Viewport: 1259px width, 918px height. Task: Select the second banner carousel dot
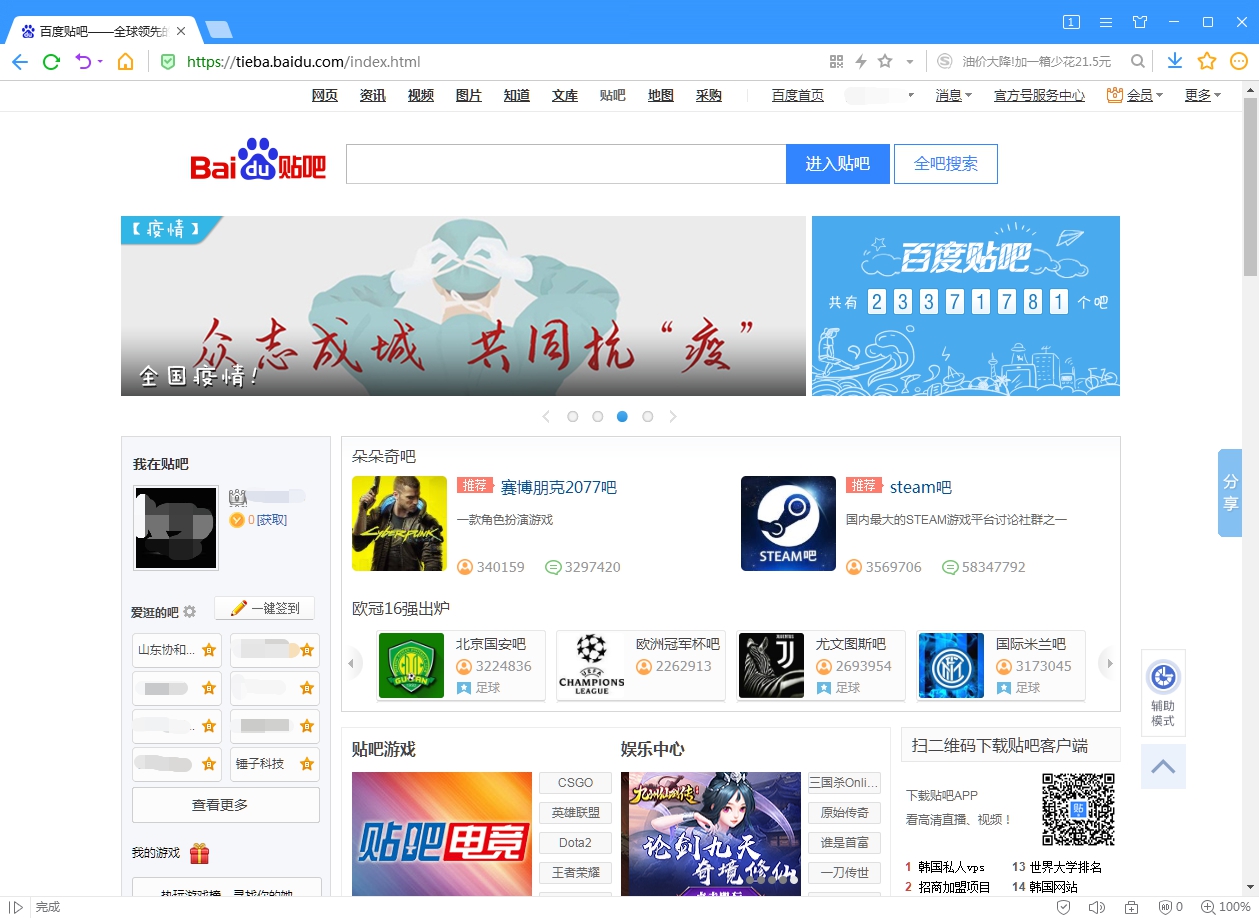click(598, 416)
